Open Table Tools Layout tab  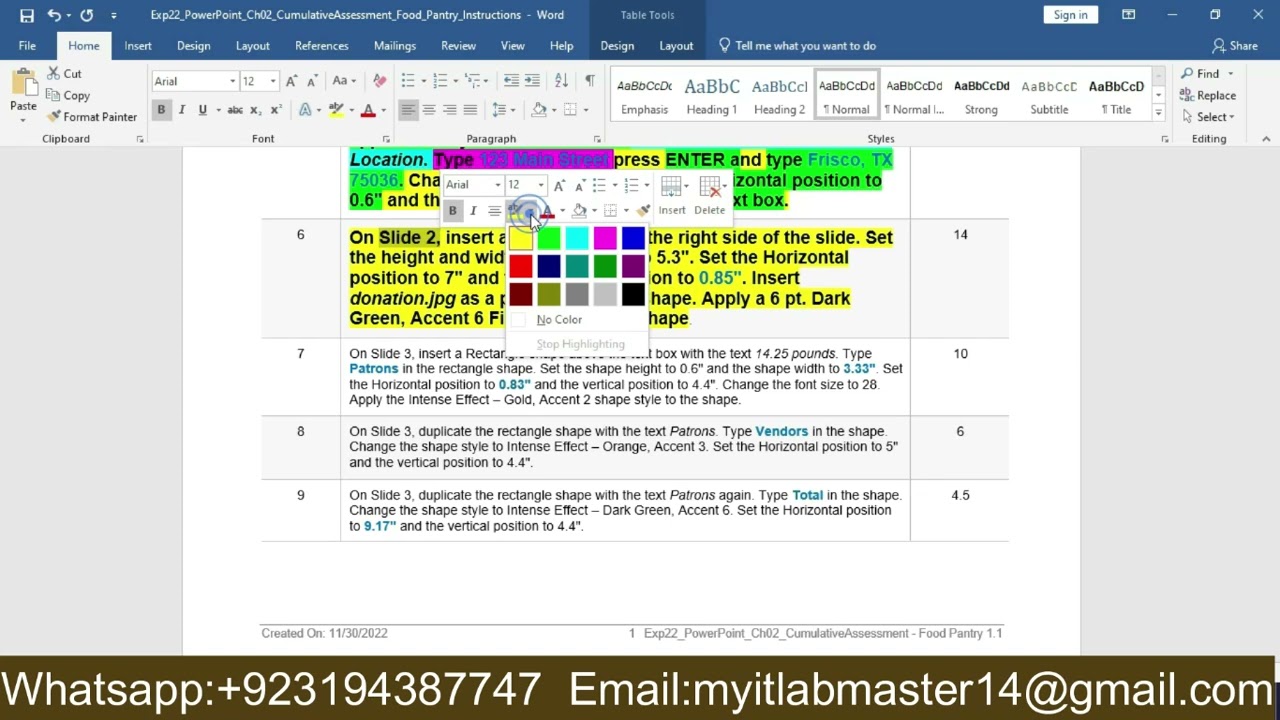point(676,46)
